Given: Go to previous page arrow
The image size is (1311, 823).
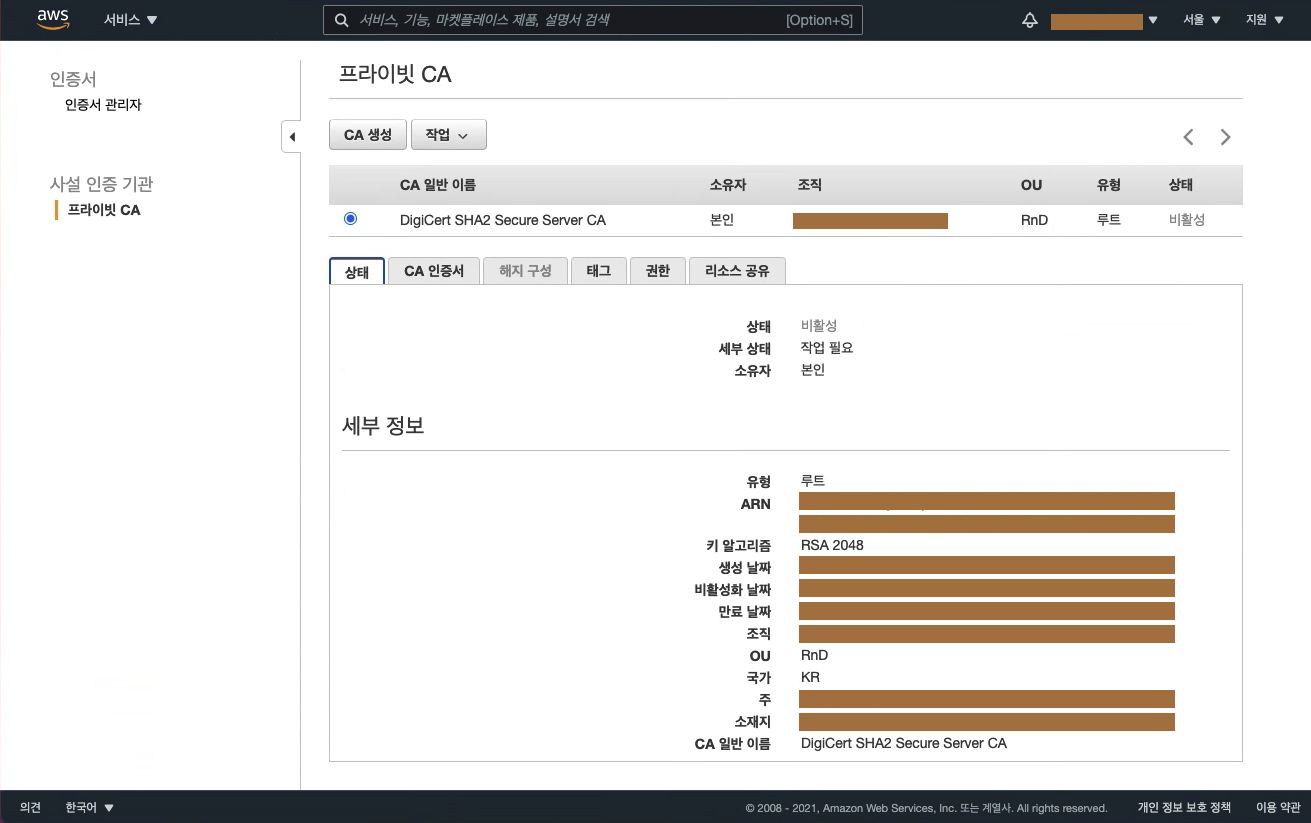Looking at the screenshot, I should pos(1188,137).
